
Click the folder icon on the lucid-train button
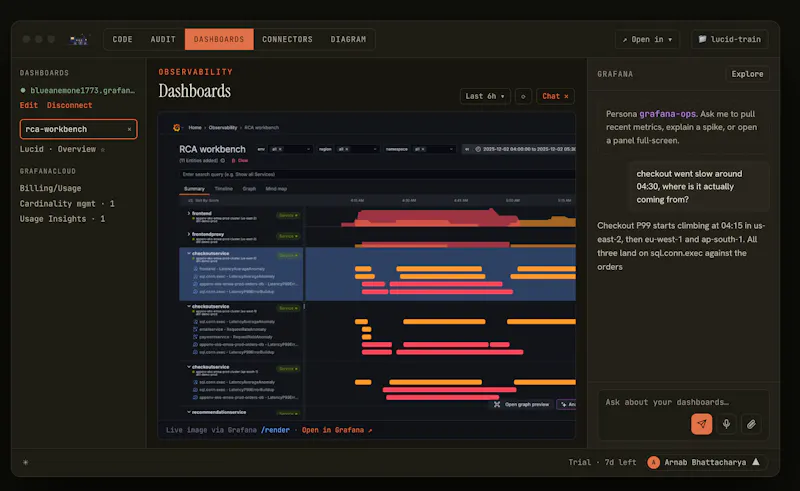(703, 39)
